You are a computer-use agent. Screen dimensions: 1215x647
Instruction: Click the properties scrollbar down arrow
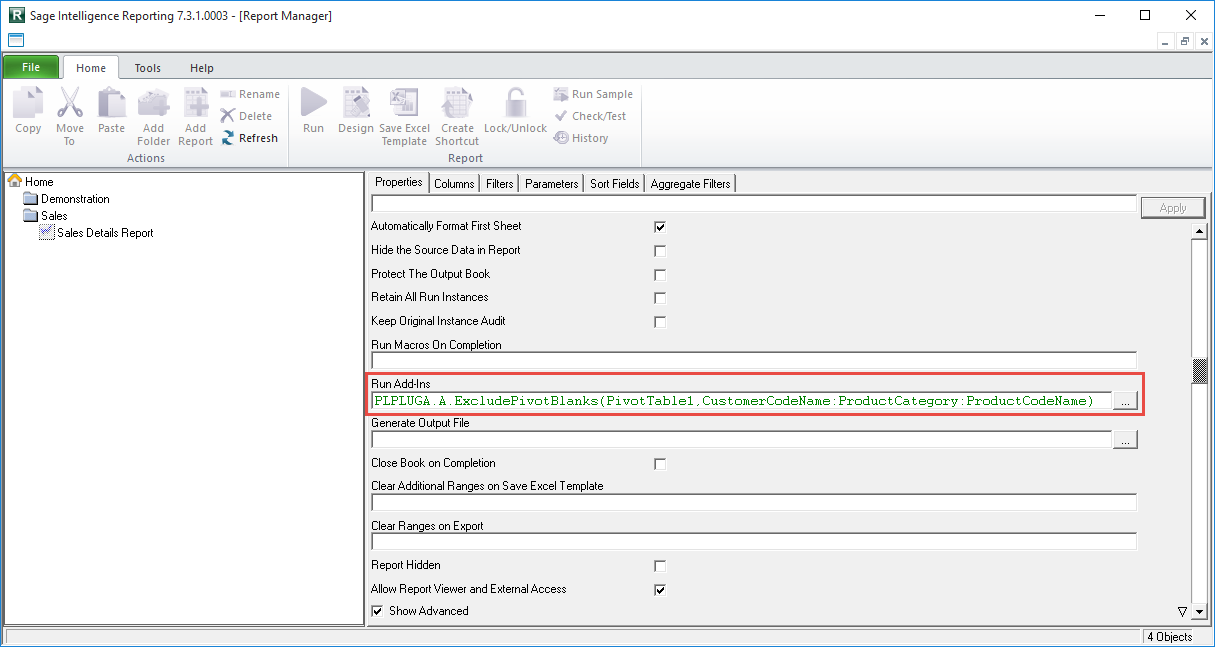click(x=1201, y=610)
